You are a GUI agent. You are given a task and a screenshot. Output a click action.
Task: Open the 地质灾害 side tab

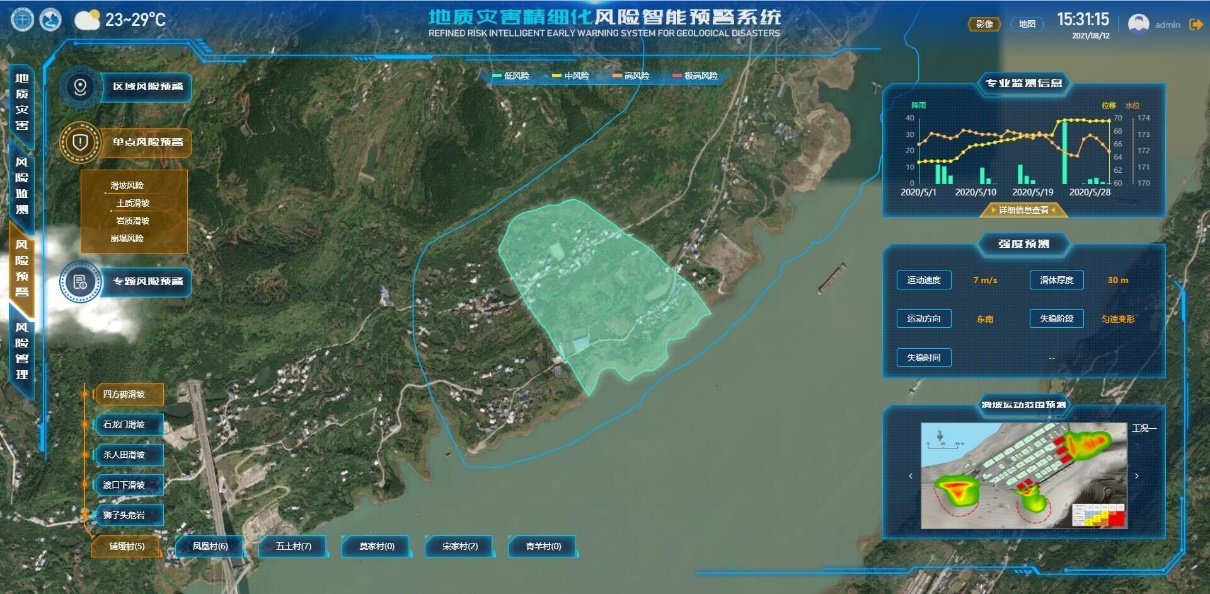22,102
